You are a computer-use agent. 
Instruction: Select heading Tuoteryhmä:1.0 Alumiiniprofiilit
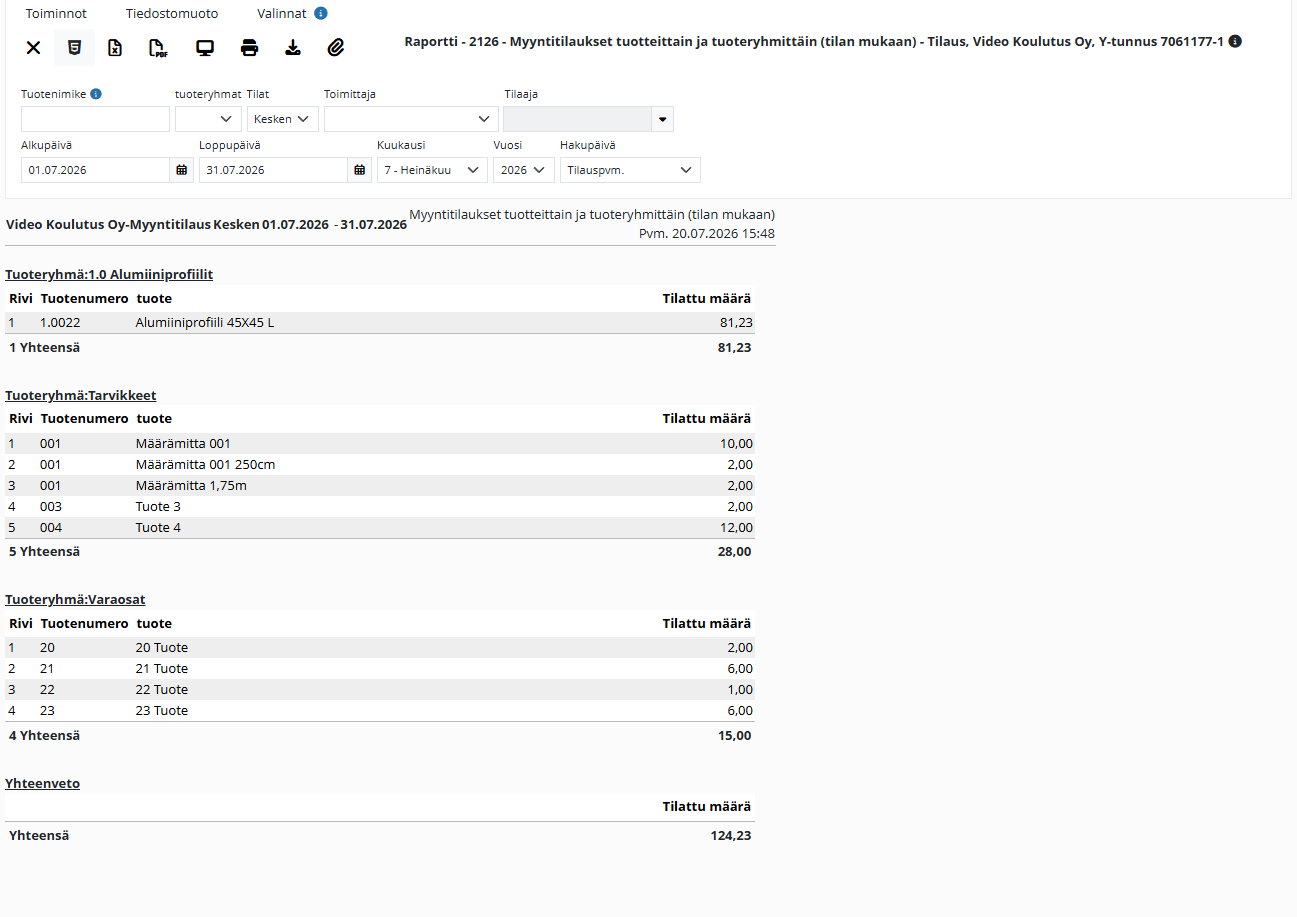click(x=109, y=274)
